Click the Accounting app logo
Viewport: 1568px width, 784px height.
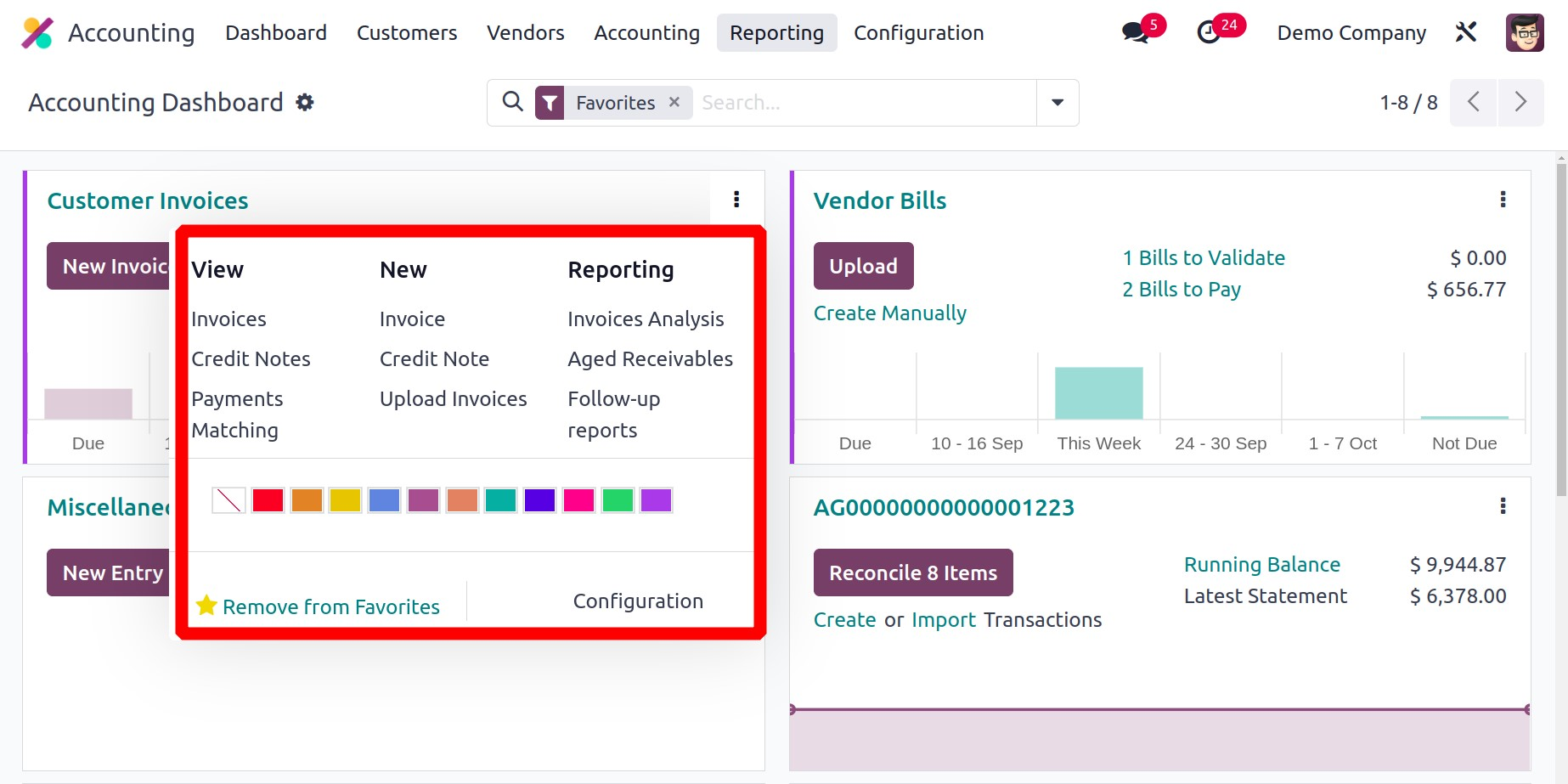tap(37, 33)
